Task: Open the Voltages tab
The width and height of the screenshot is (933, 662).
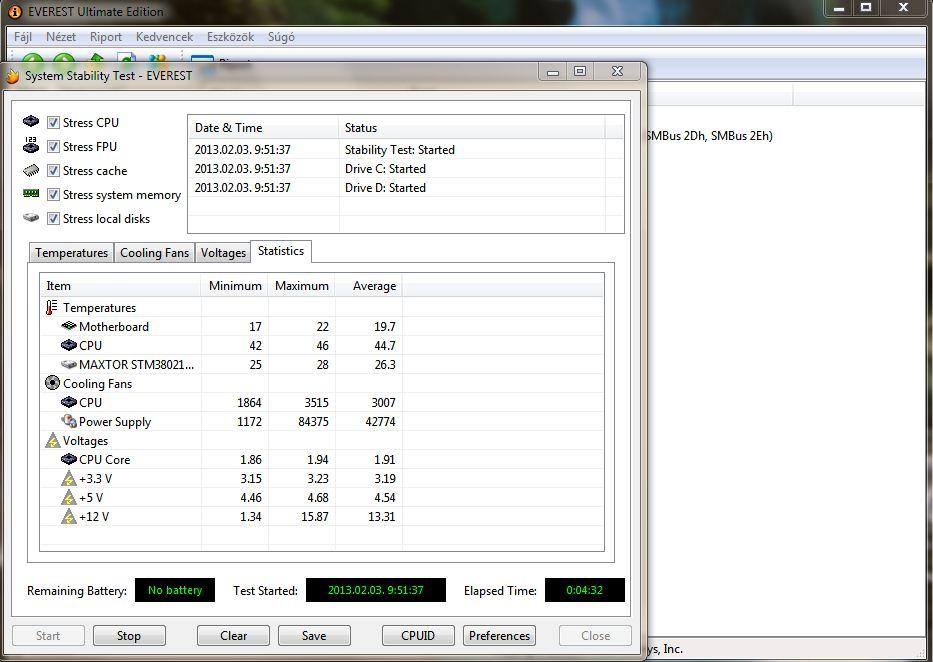Action: click(223, 253)
